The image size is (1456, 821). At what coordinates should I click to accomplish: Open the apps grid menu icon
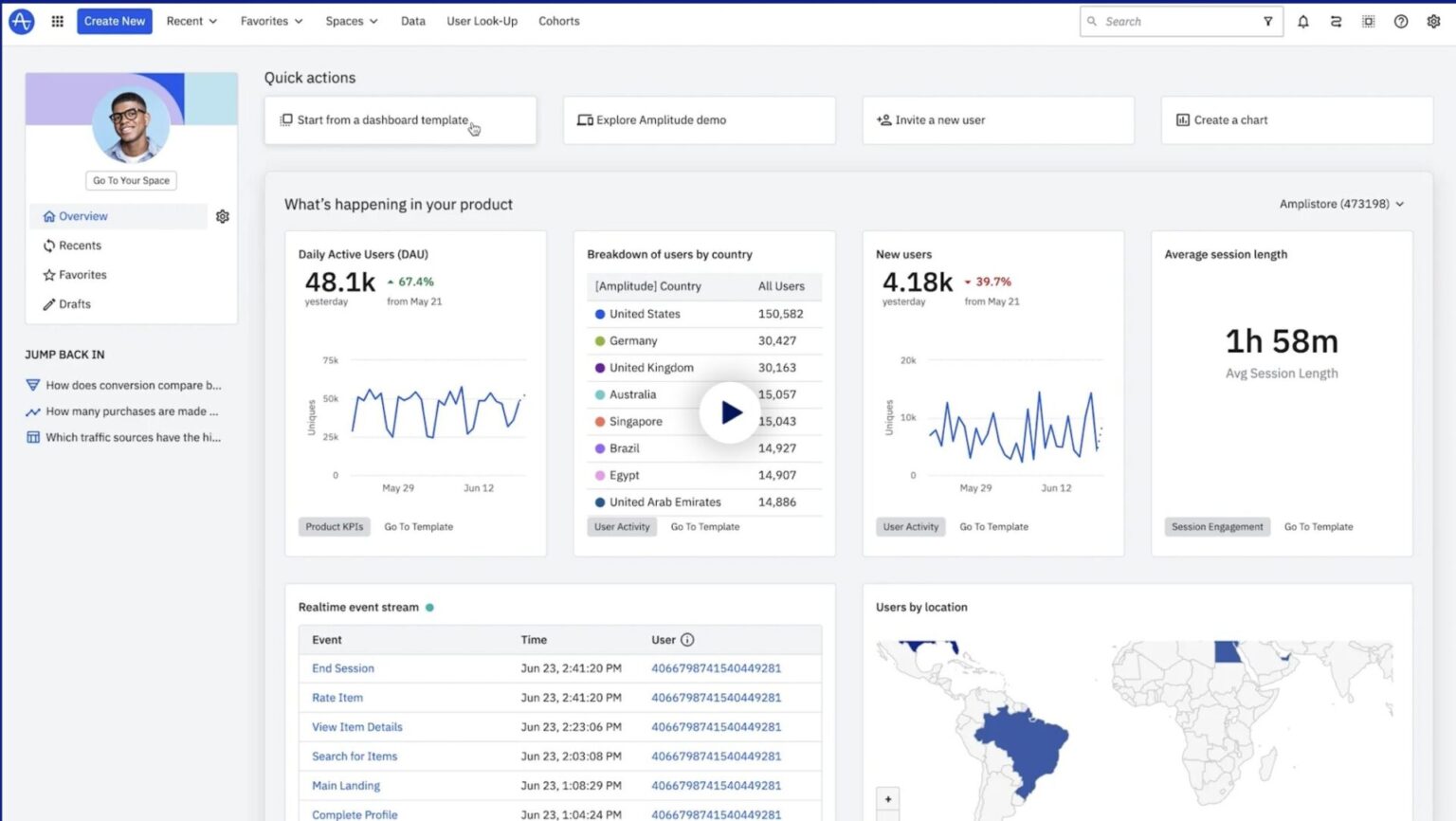pyautogui.click(x=57, y=21)
